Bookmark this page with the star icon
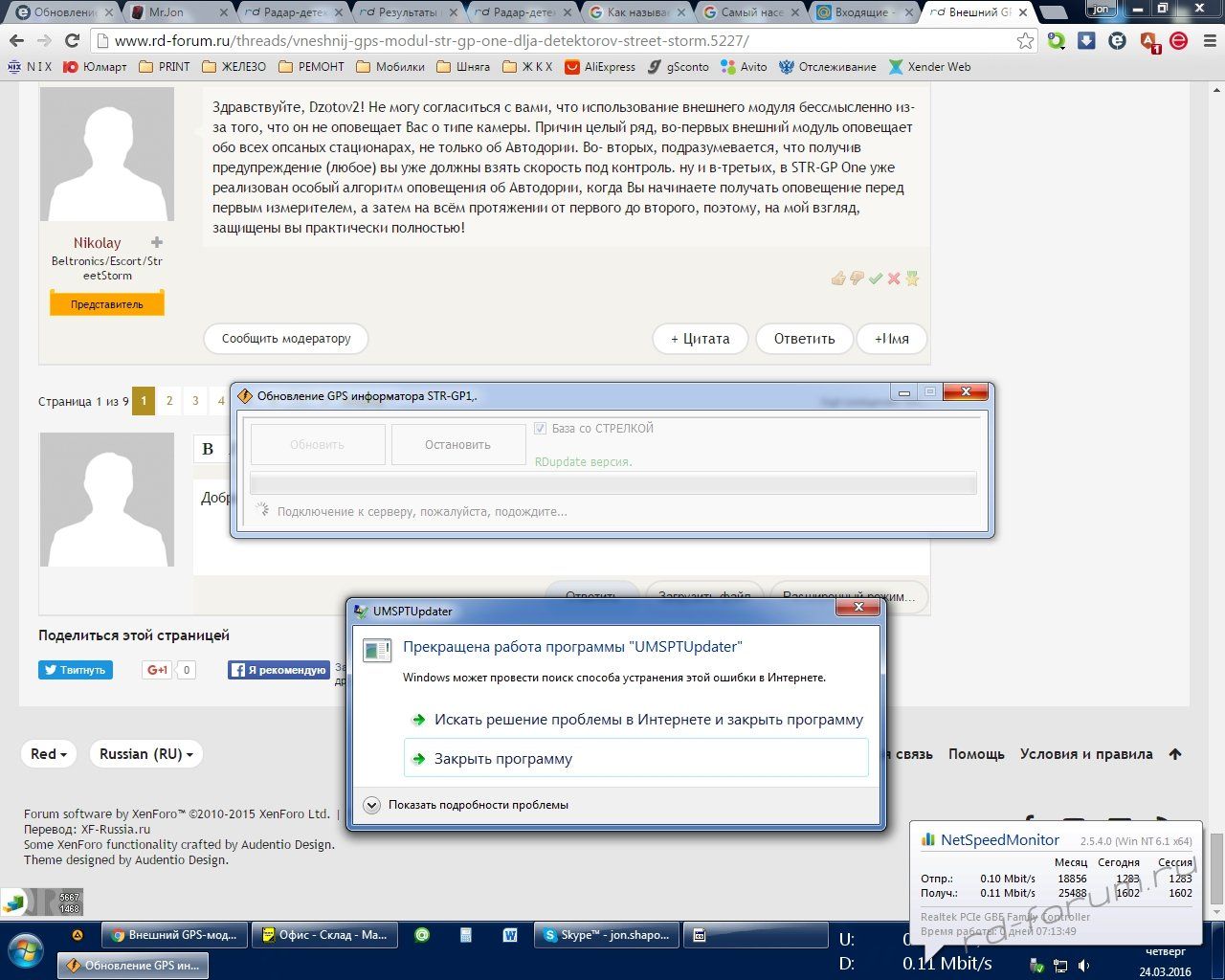1225x980 pixels. point(1025,41)
